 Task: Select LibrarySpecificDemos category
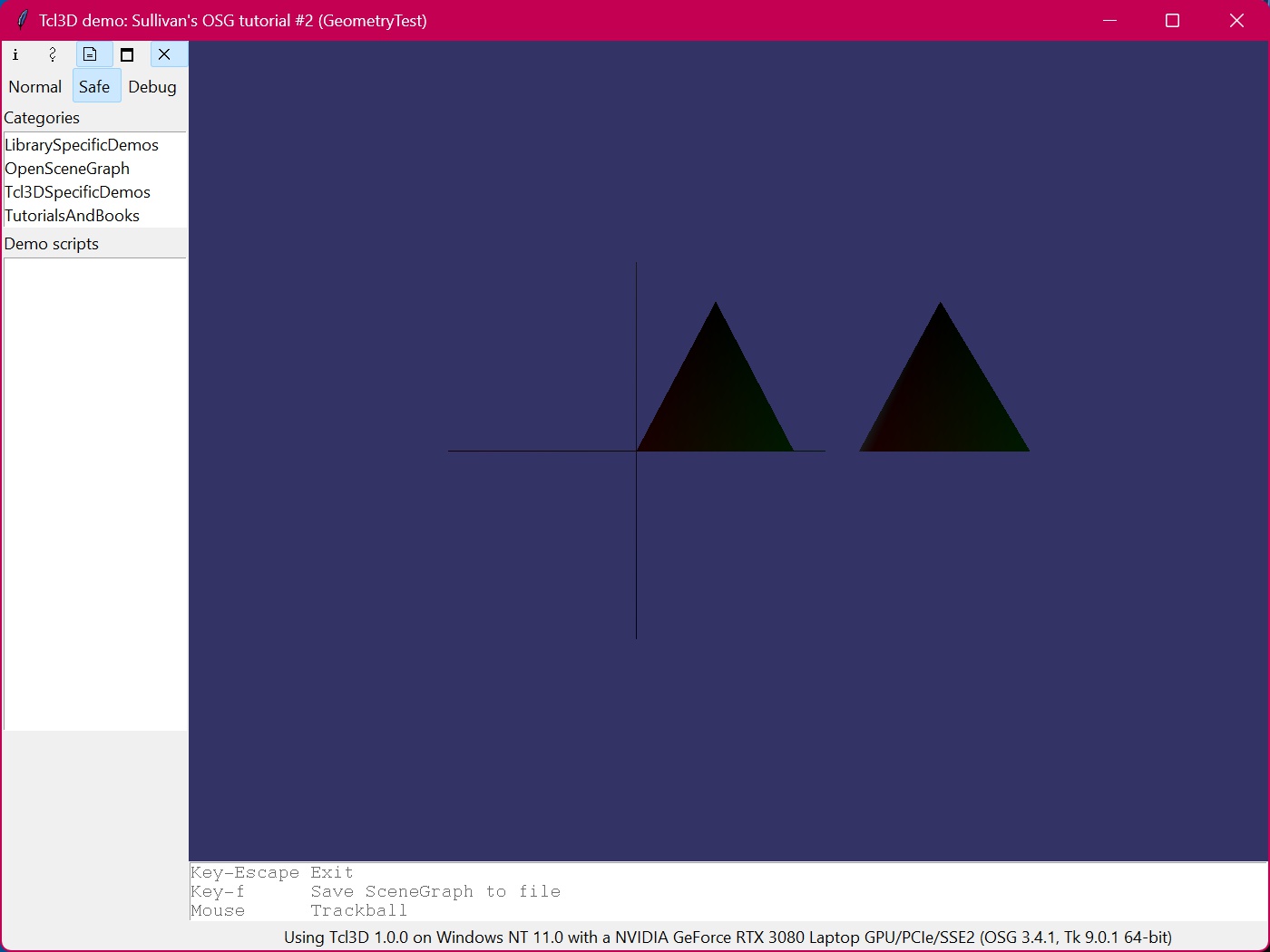tap(82, 145)
